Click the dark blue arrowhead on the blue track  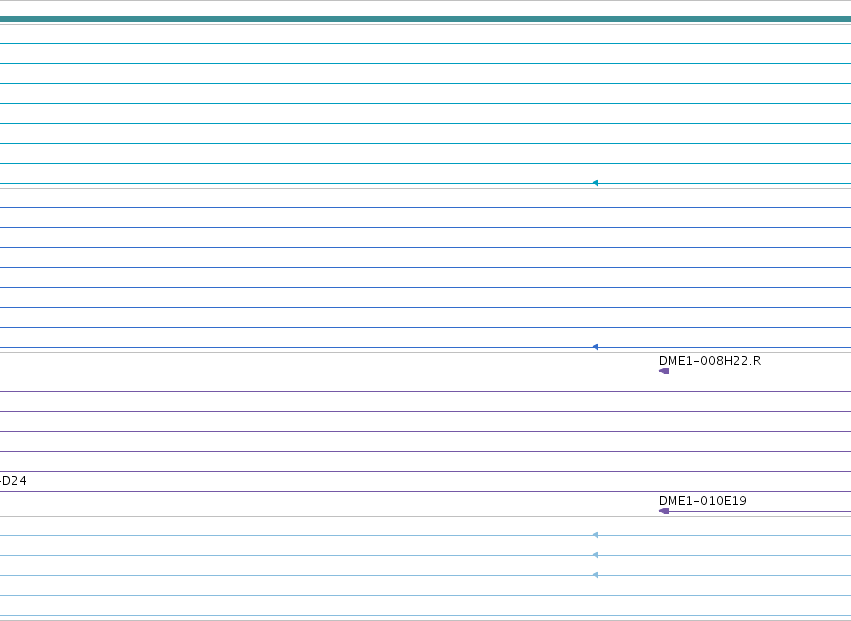tap(595, 347)
